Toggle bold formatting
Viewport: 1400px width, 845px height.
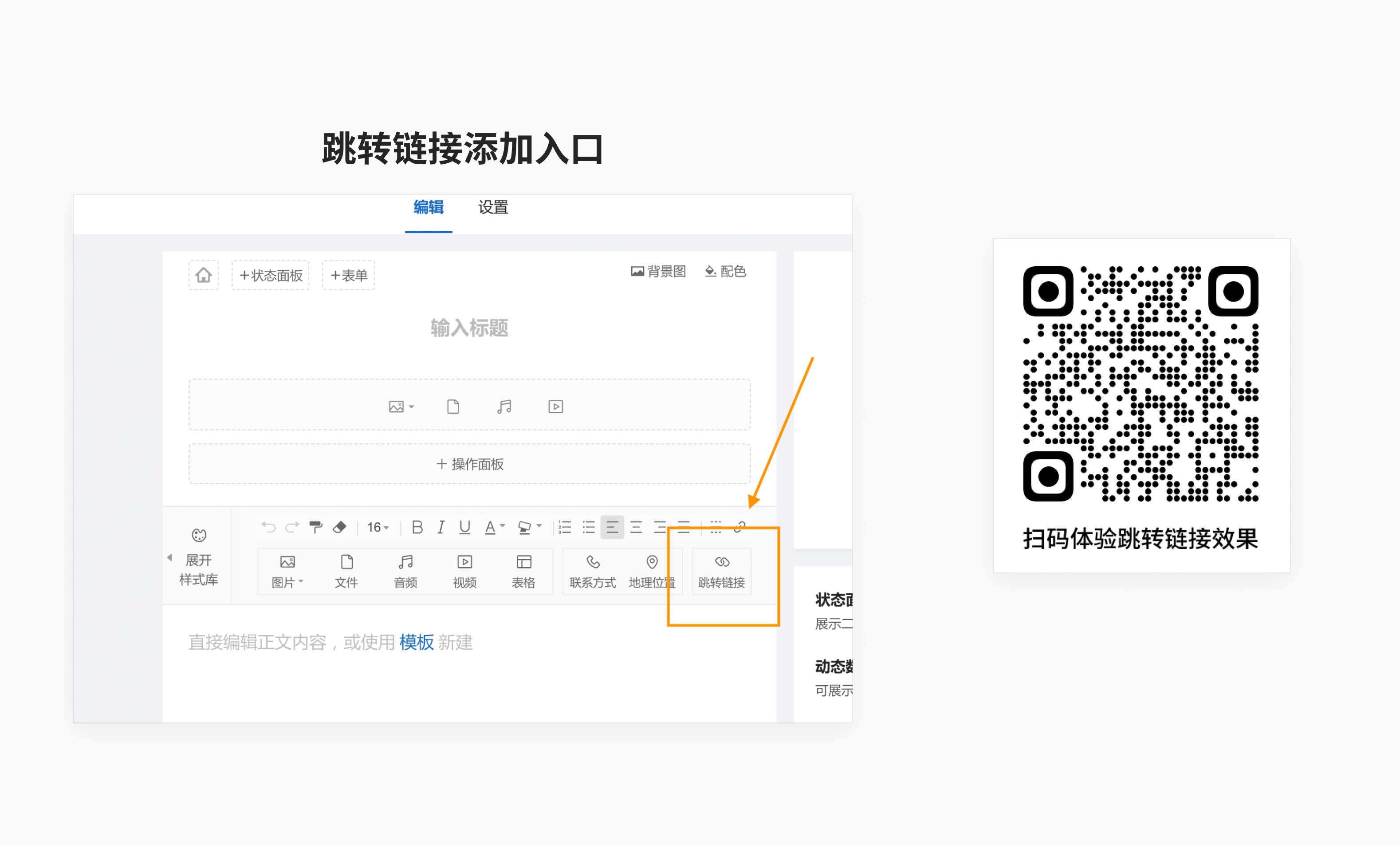417,527
